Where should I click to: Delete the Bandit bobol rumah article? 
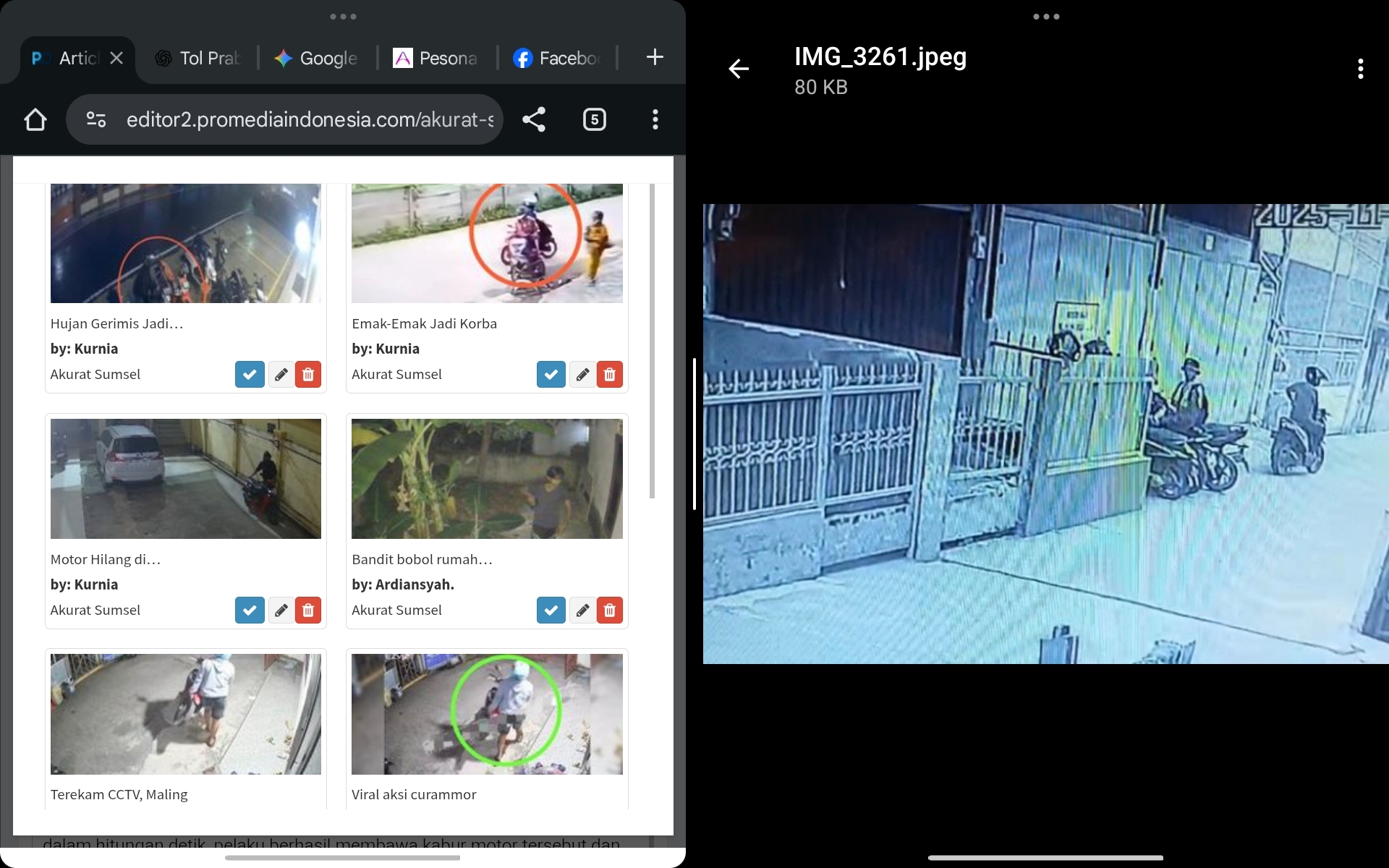610,610
